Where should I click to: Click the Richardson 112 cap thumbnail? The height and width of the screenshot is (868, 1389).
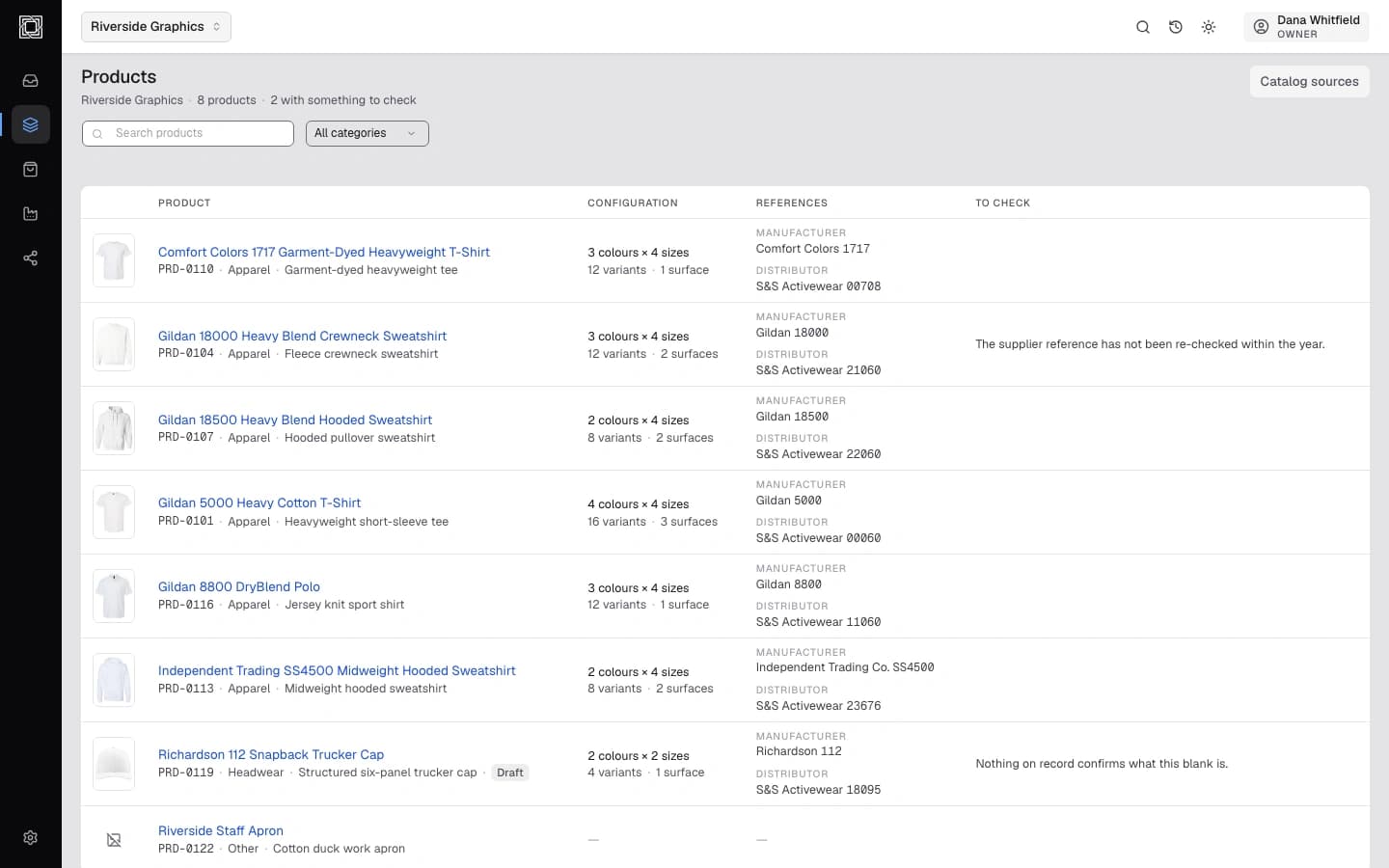[114, 764]
